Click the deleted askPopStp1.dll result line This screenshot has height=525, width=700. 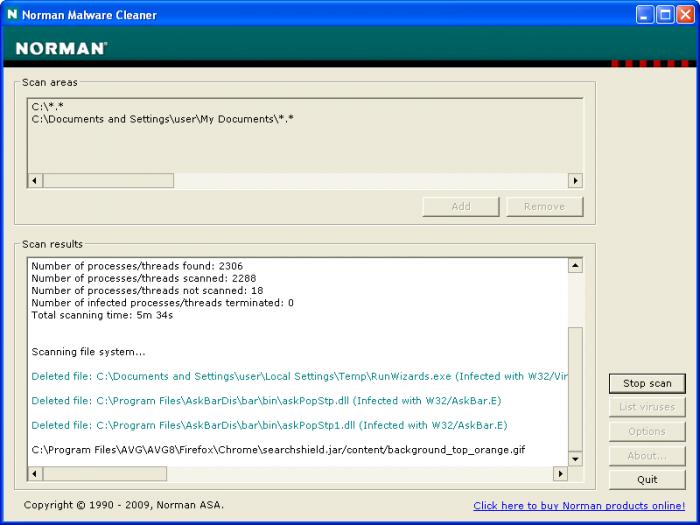[x=269, y=425]
